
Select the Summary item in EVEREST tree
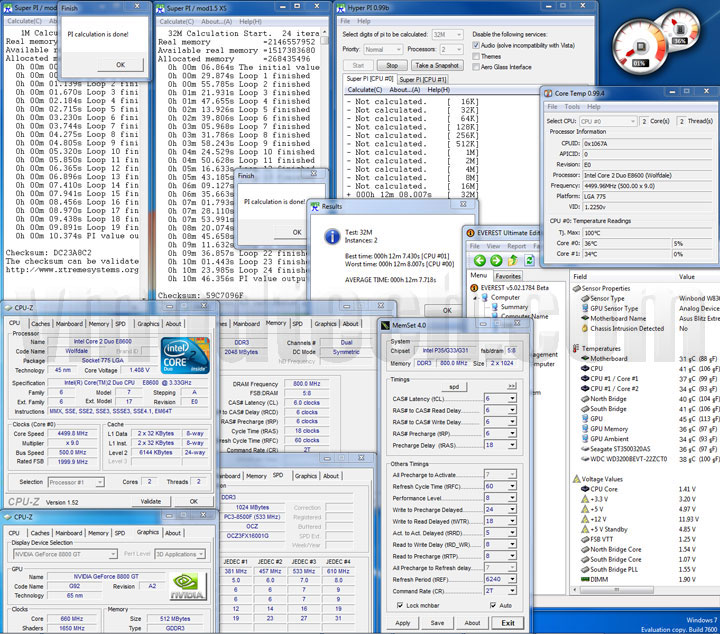[x=514, y=307]
